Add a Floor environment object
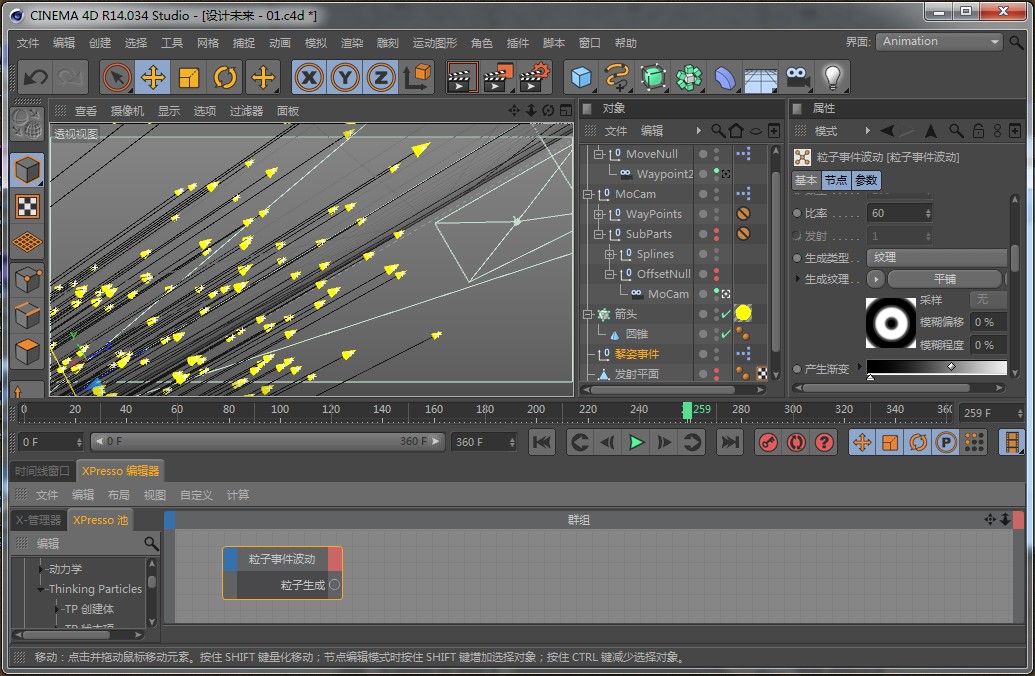Viewport: 1035px width, 676px height. [x=760, y=78]
